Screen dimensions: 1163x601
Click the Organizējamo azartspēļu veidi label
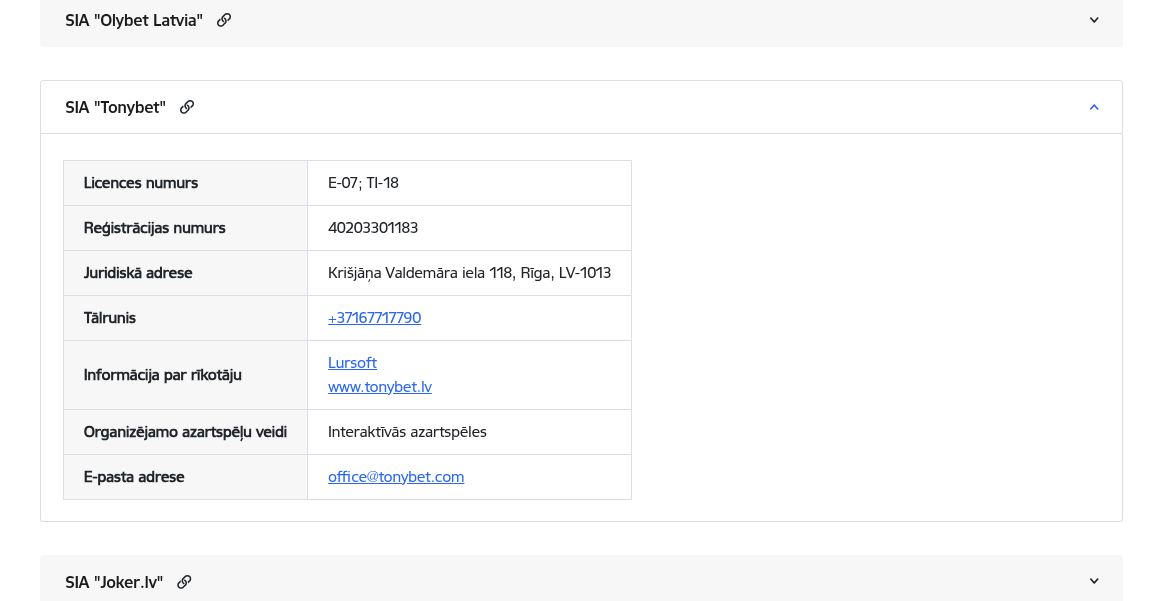point(185,432)
